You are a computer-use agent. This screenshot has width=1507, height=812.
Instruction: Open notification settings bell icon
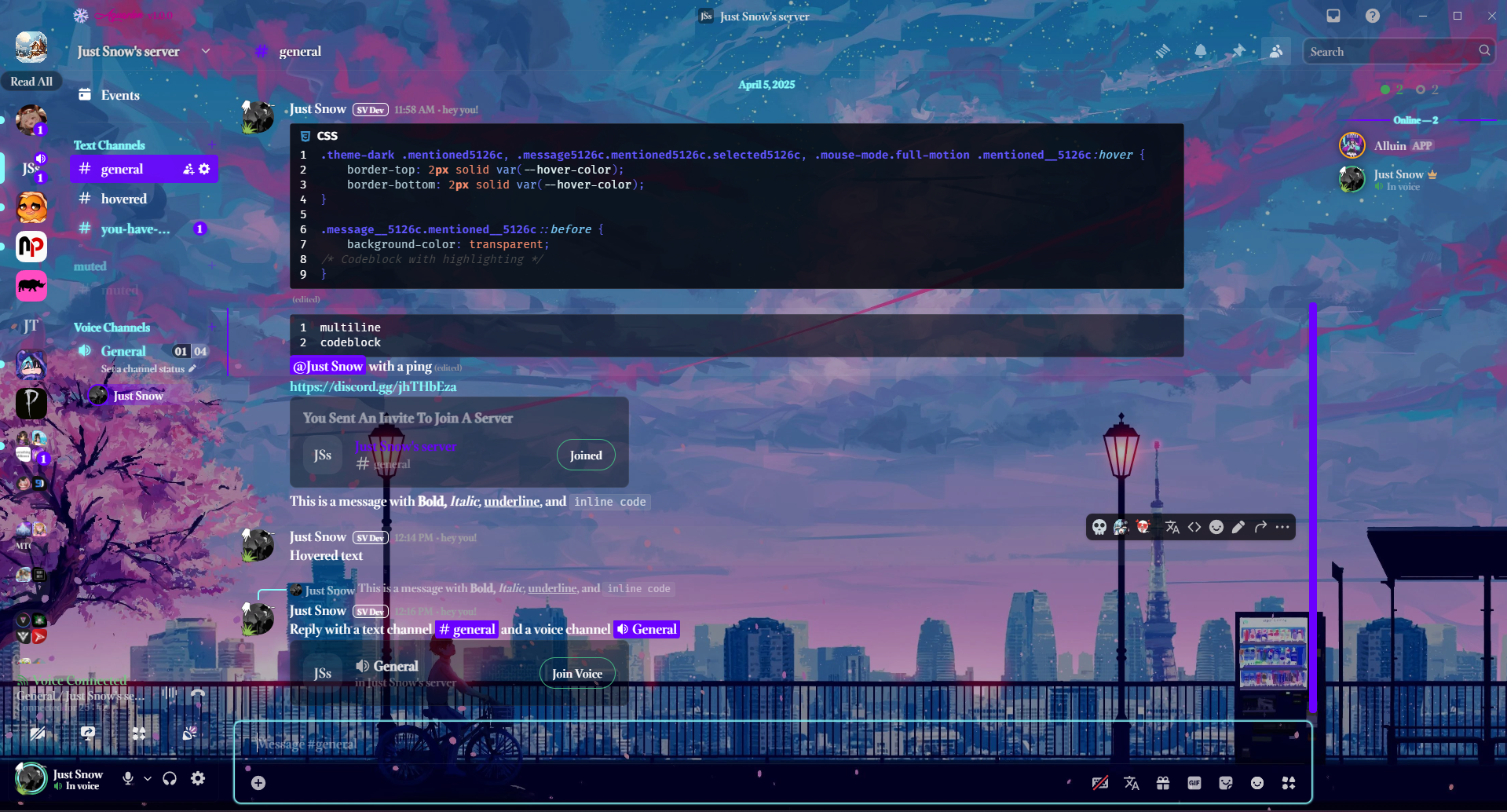(1201, 51)
